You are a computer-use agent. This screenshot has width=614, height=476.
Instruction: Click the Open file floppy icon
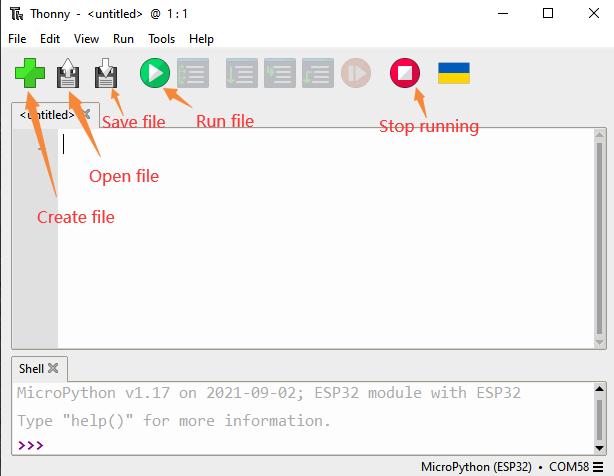pos(68,73)
